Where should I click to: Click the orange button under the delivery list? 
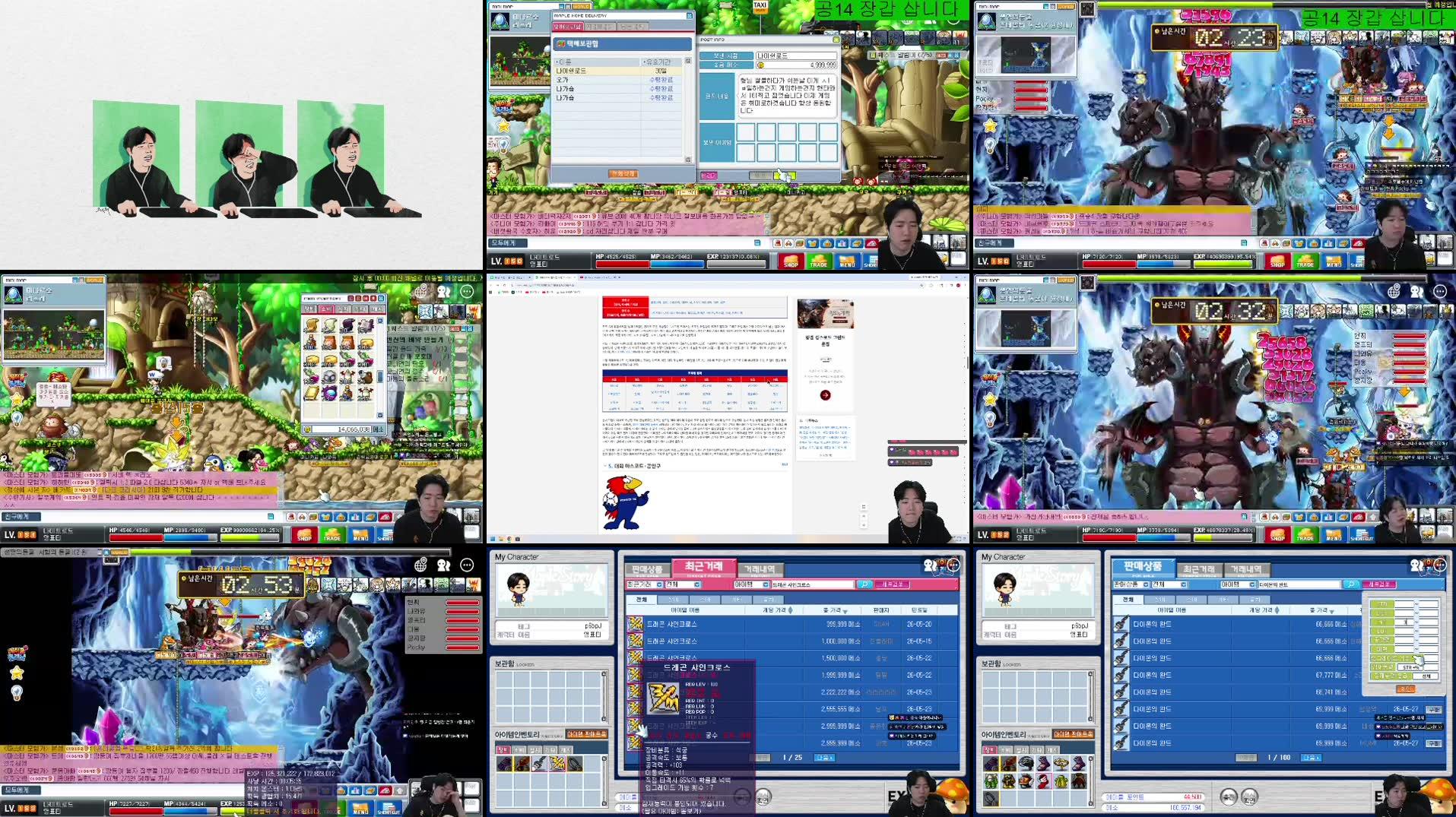click(623, 174)
